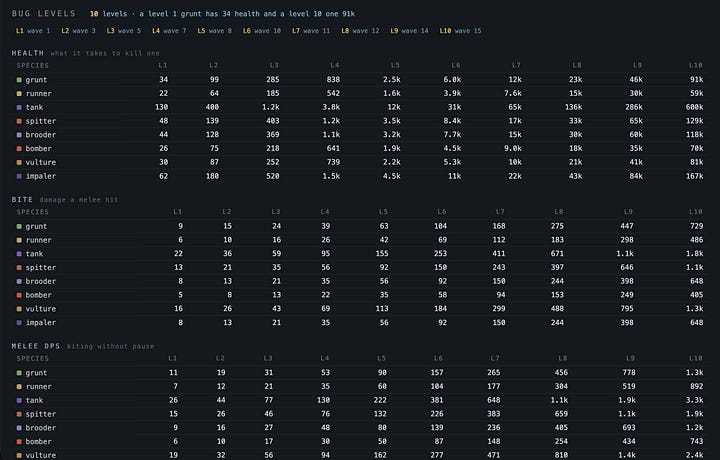Click the L8 column header in Melee DPS table

pyautogui.click(x=562, y=359)
